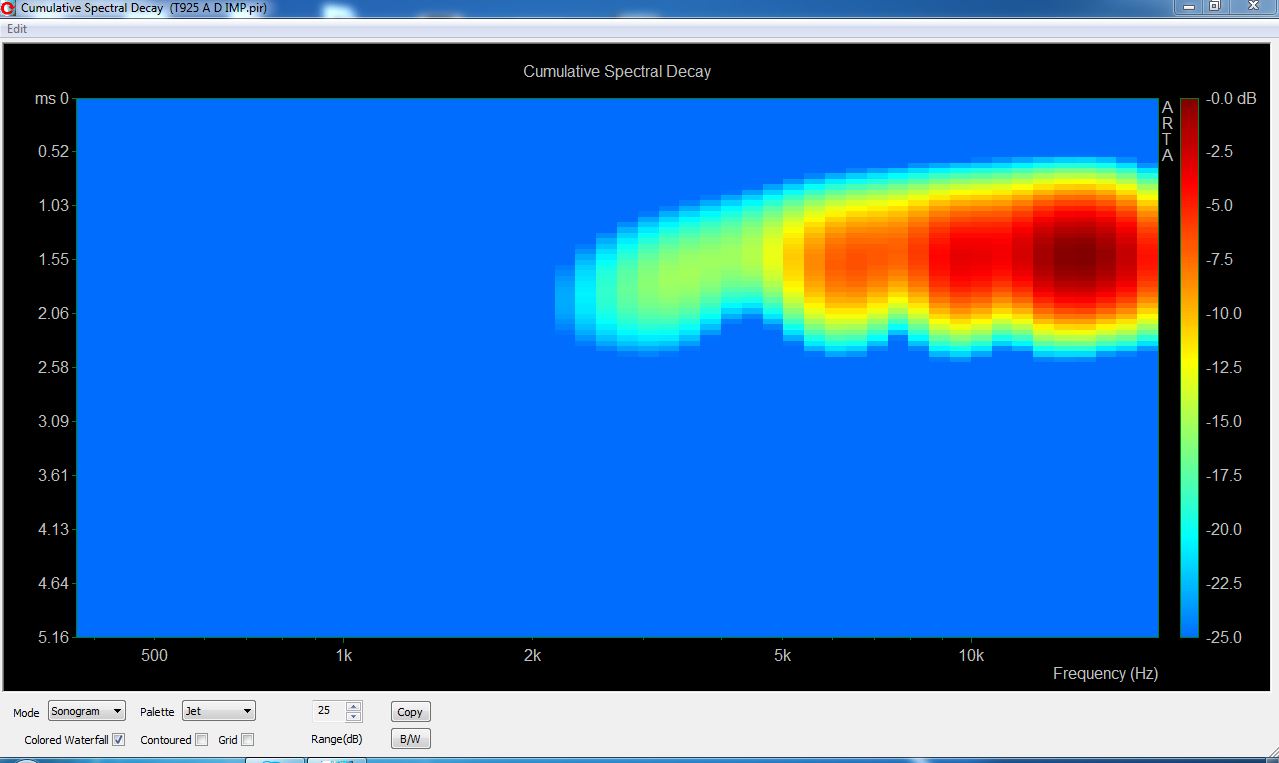The image size is (1279, 763).
Task: Open the Mode dropdown showing Sonogram
Action: coord(87,711)
